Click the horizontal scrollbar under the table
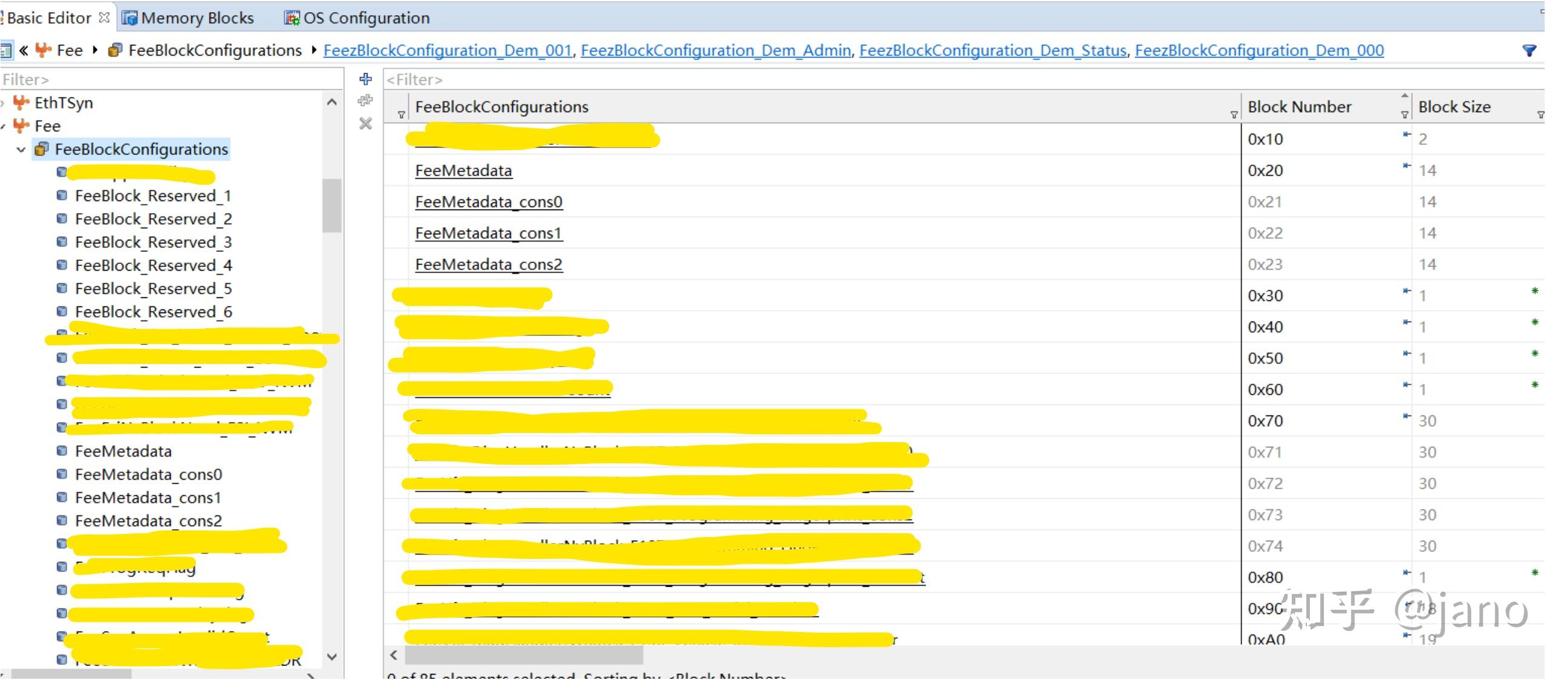 (x=524, y=655)
